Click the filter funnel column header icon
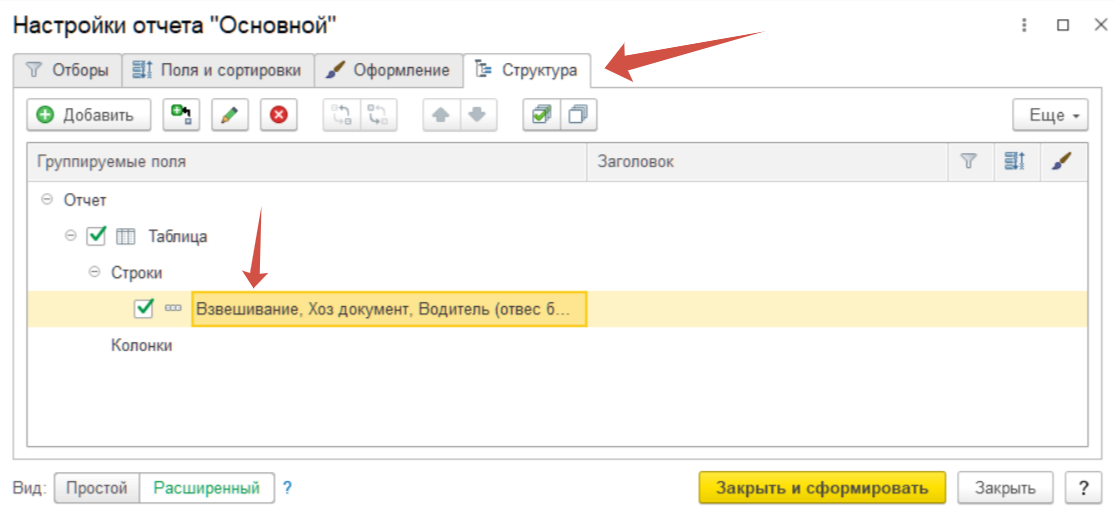 pos(968,161)
